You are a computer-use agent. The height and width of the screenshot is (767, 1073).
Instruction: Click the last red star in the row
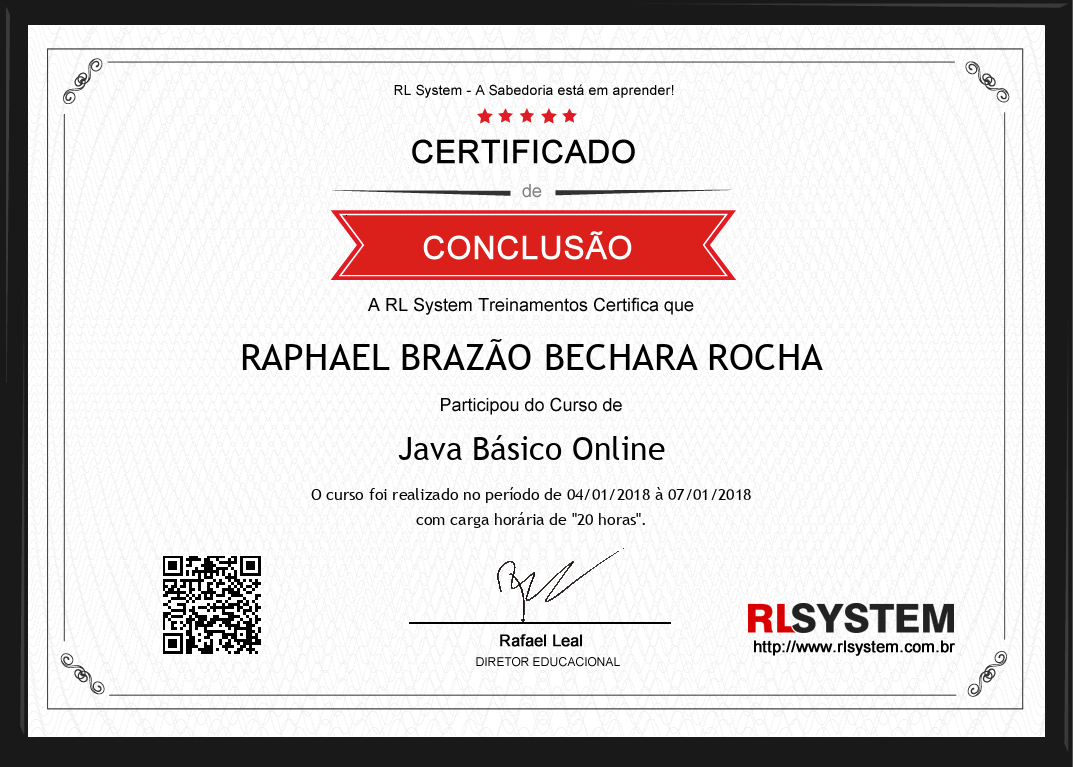[x=569, y=116]
